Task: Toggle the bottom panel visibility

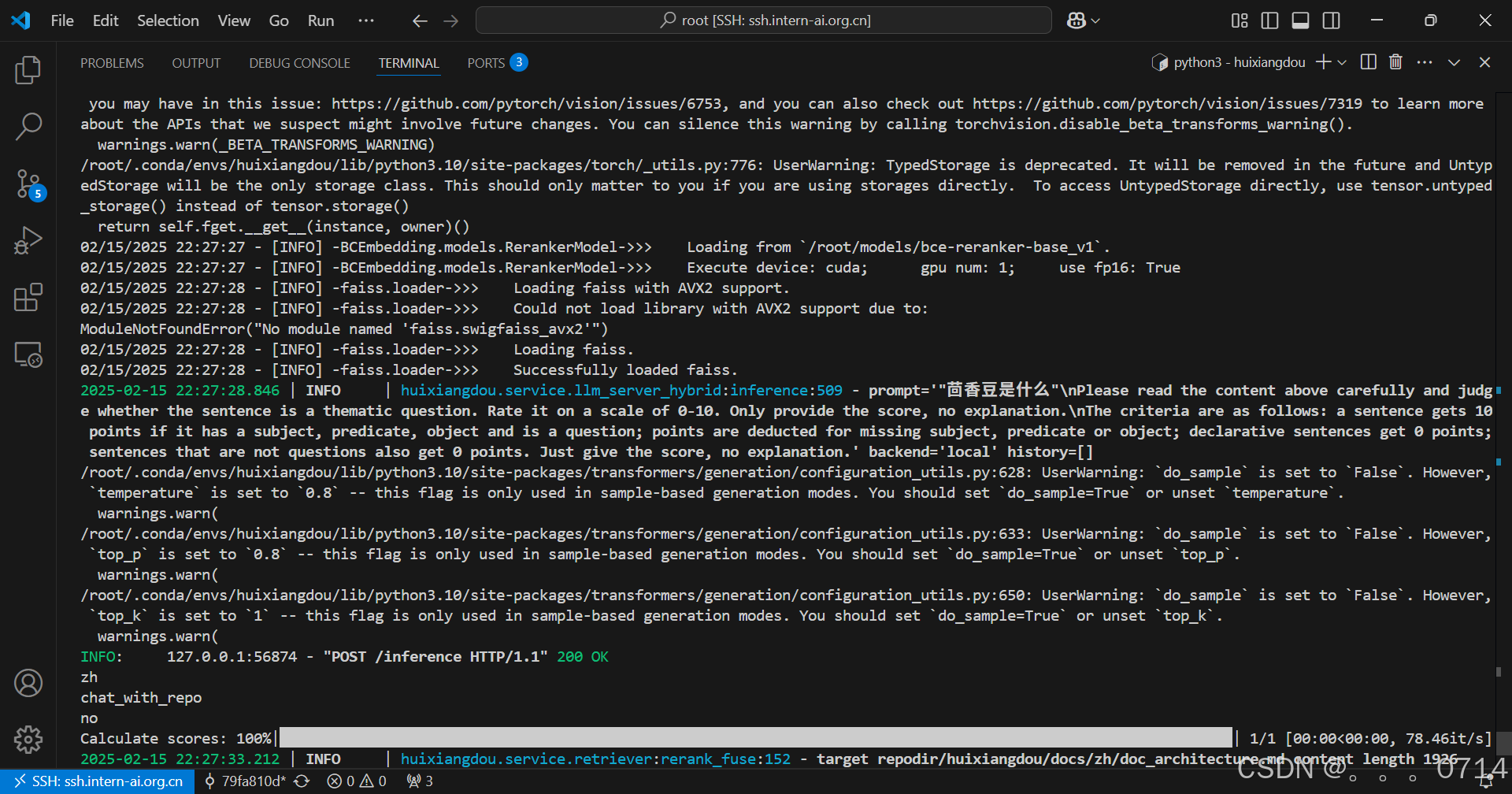Action: [x=1300, y=20]
